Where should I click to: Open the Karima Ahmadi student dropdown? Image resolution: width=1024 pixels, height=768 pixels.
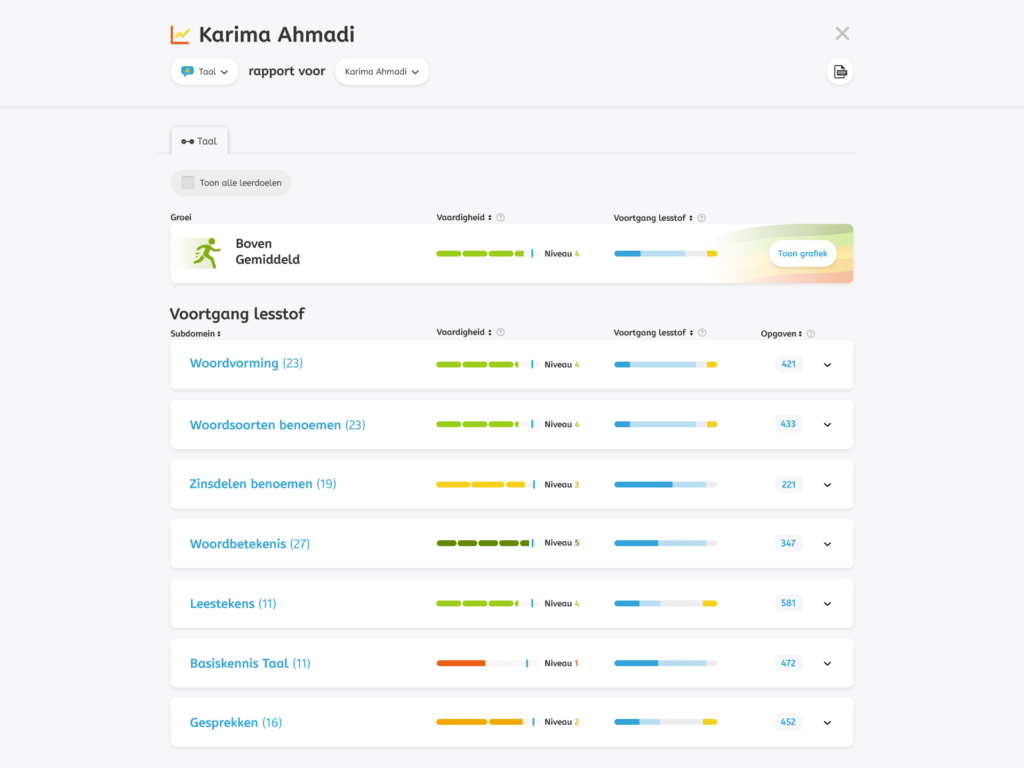[x=381, y=72]
